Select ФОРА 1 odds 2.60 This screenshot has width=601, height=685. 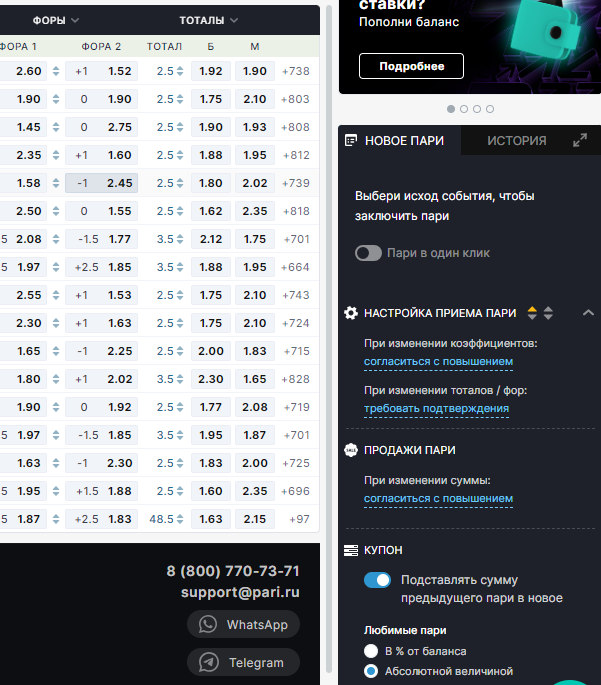tap(23, 71)
